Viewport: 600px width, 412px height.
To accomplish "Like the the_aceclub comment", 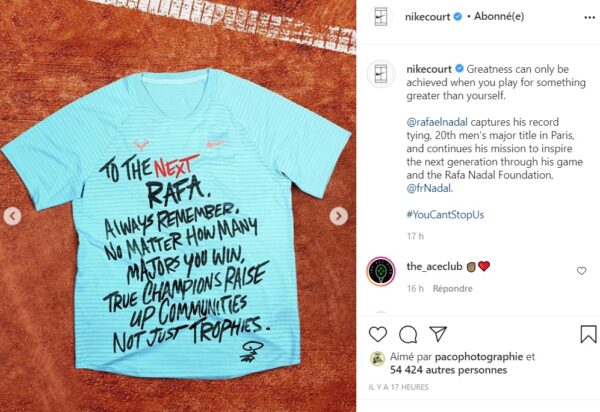I will [581, 271].
